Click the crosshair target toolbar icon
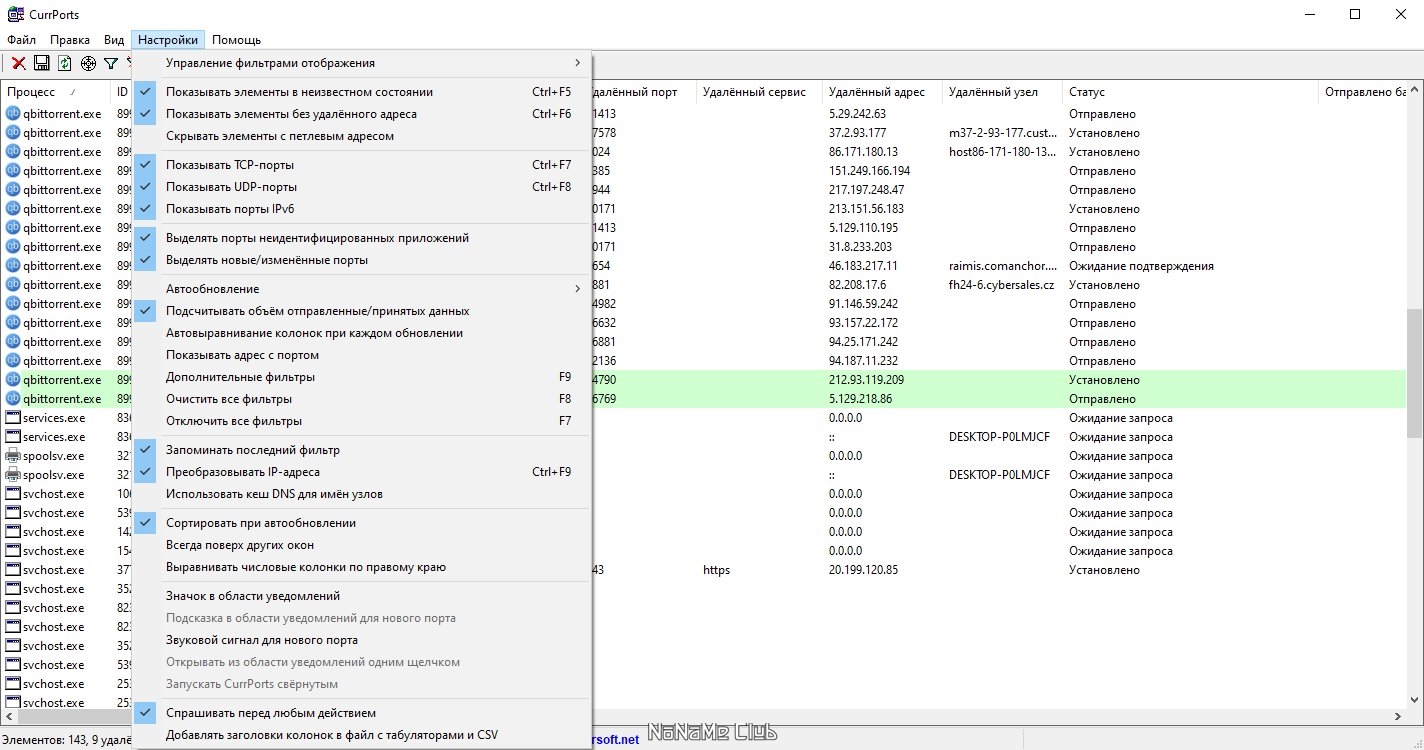 [88, 63]
